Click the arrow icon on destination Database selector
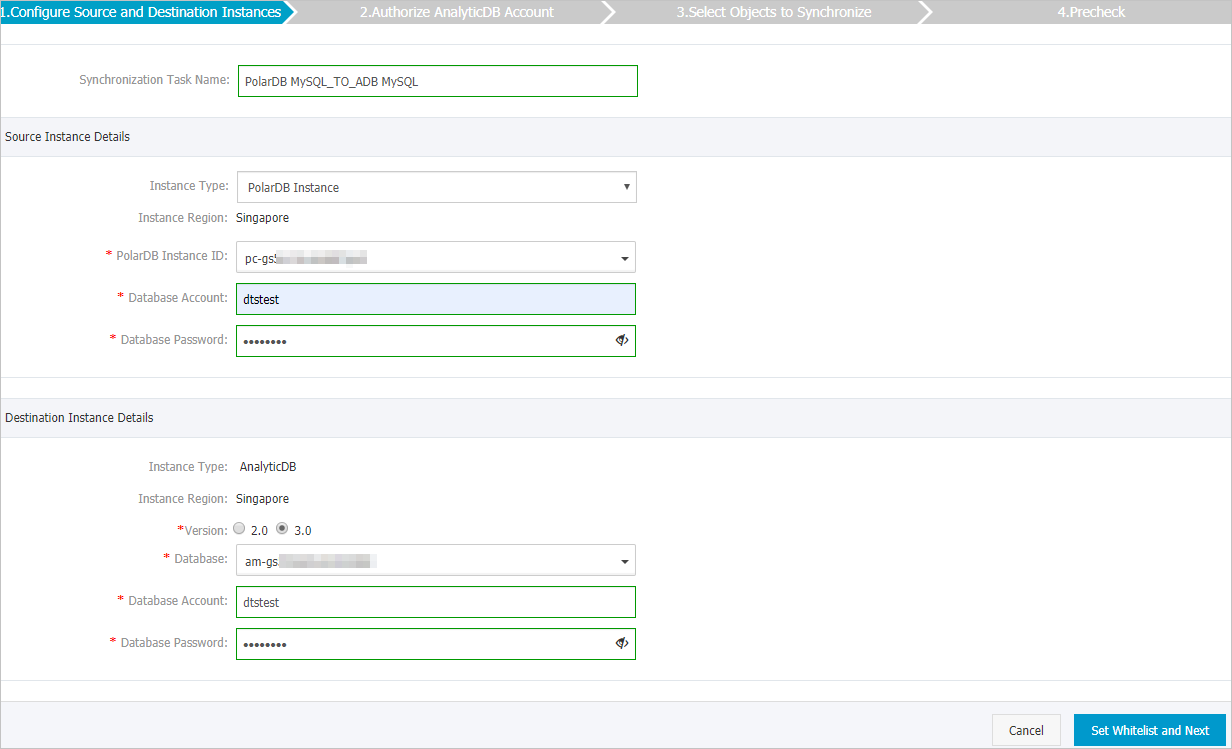The image size is (1232, 749). click(624, 560)
